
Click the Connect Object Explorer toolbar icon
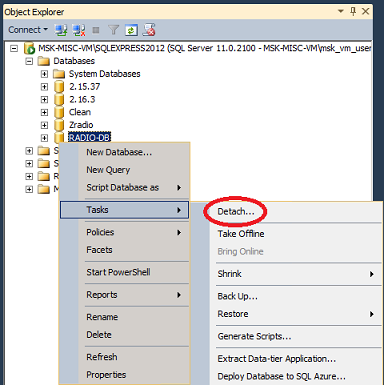click(x=61, y=30)
